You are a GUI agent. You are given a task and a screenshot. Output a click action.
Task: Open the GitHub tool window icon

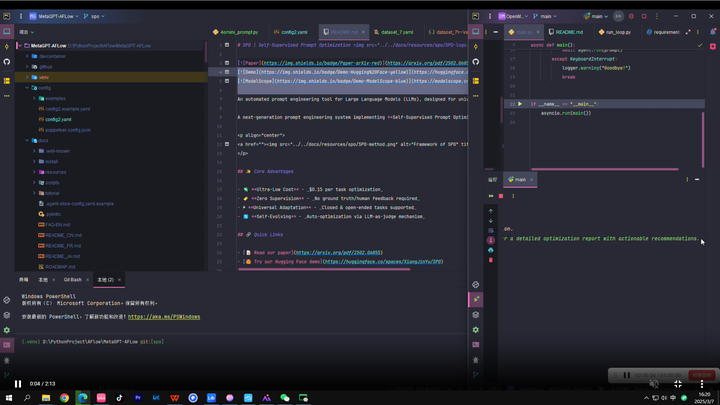7,61
